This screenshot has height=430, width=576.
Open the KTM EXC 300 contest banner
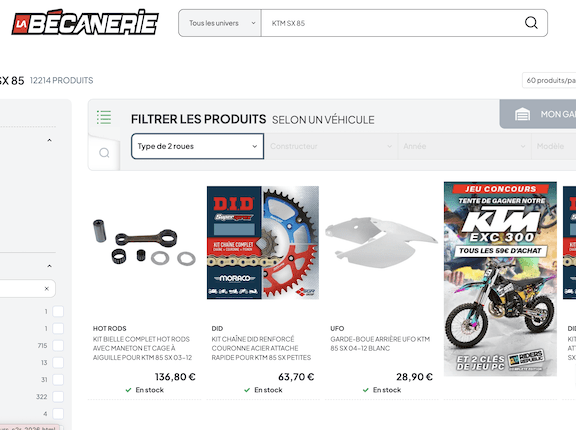[500, 279]
